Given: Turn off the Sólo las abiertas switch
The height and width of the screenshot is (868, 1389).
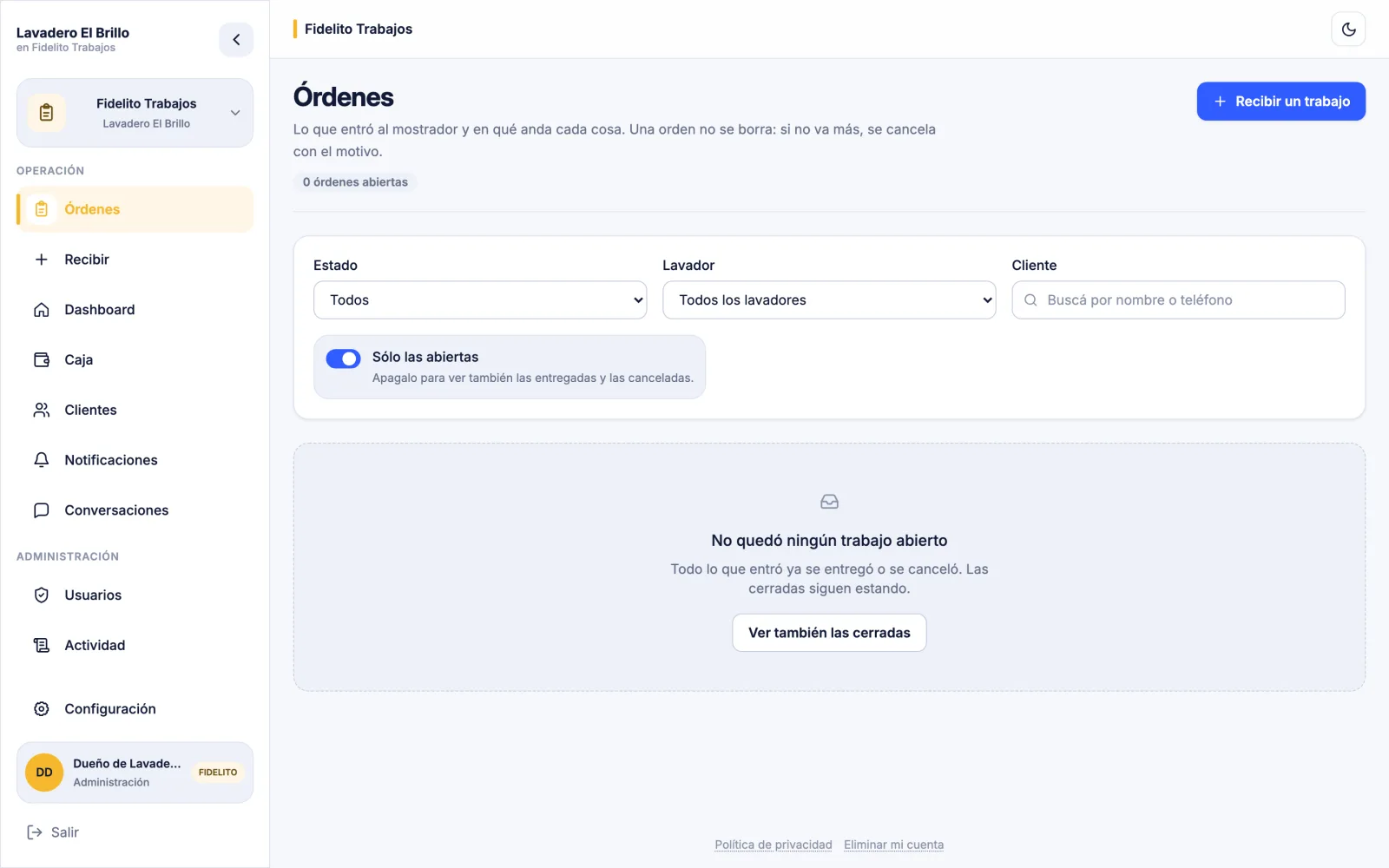Looking at the screenshot, I should pyautogui.click(x=343, y=358).
